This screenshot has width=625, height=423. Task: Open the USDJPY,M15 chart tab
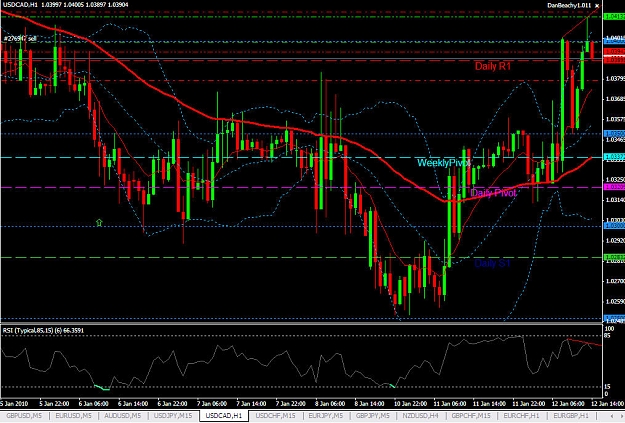click(x=173, y=415)
